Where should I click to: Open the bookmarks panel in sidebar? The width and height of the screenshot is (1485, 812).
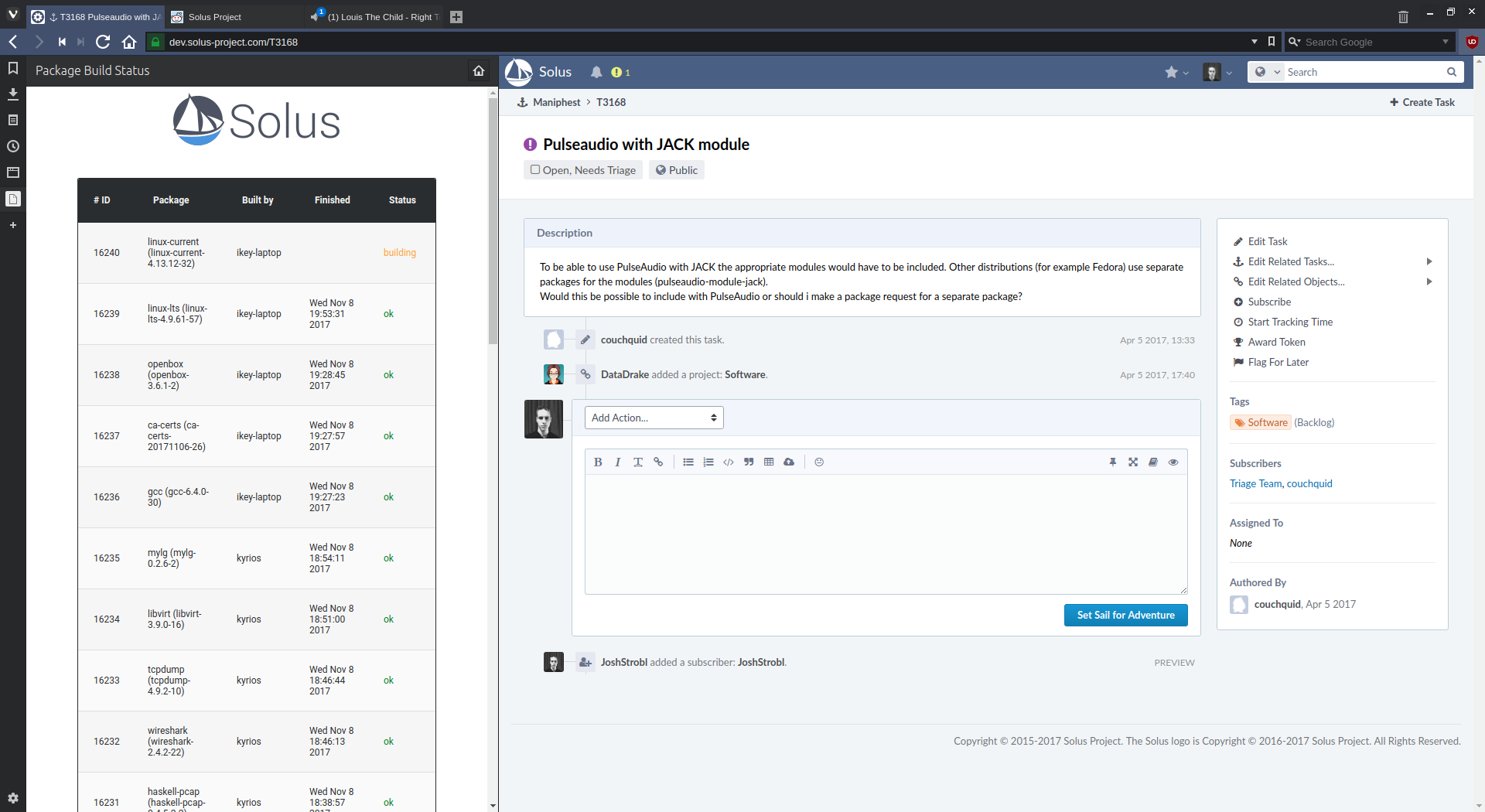tap(13, 68)
